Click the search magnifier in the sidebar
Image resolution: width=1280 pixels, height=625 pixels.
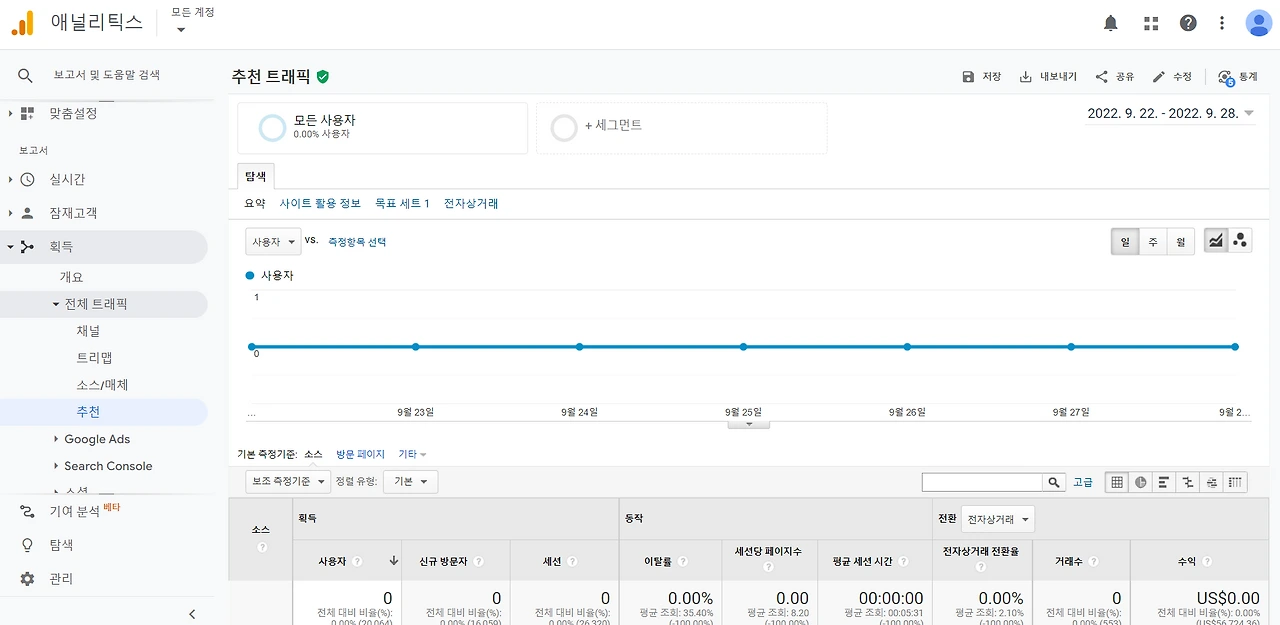point(26,75)
